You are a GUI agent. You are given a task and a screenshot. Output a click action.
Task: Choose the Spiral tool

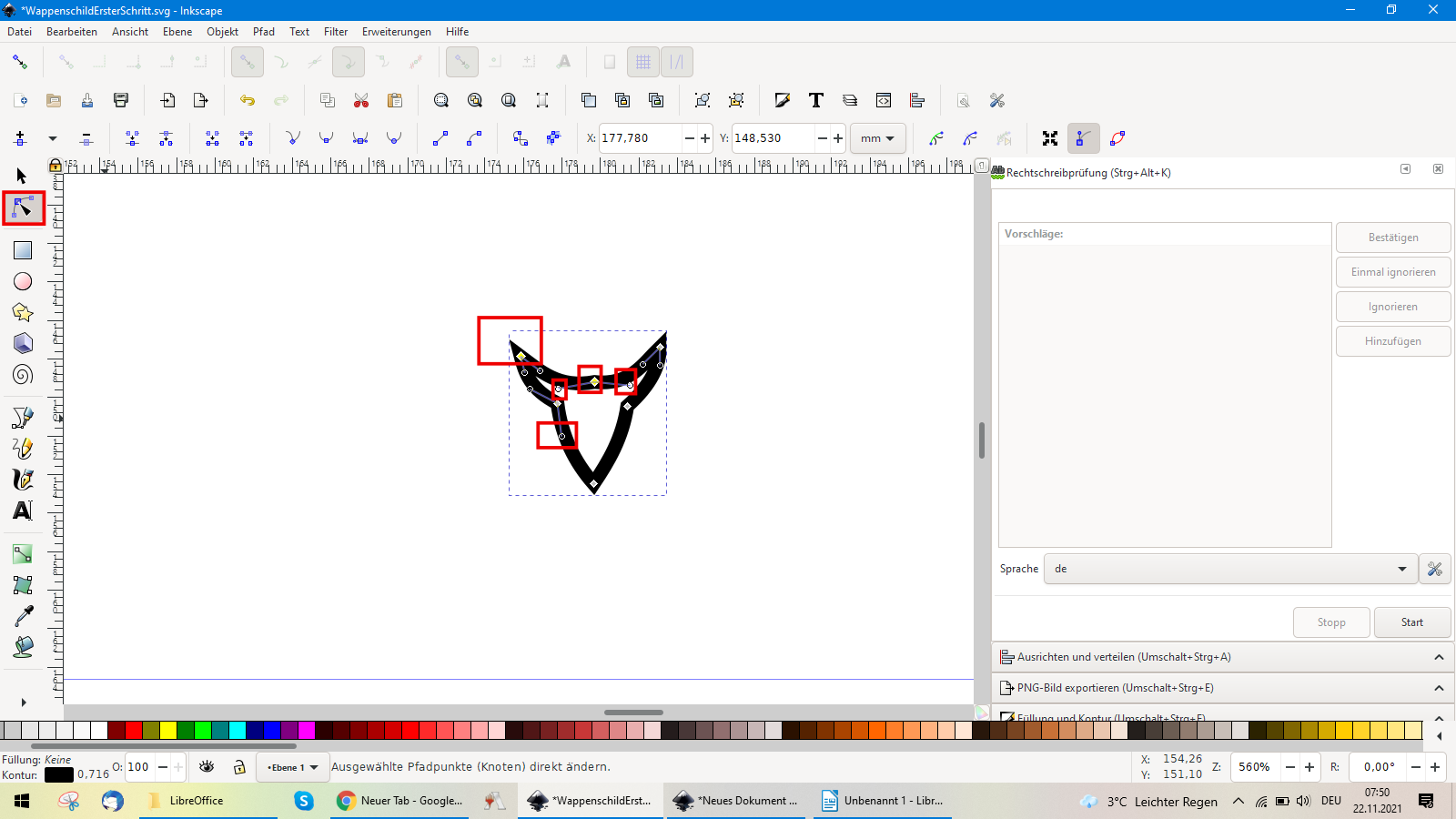click(x=23, y=374)
